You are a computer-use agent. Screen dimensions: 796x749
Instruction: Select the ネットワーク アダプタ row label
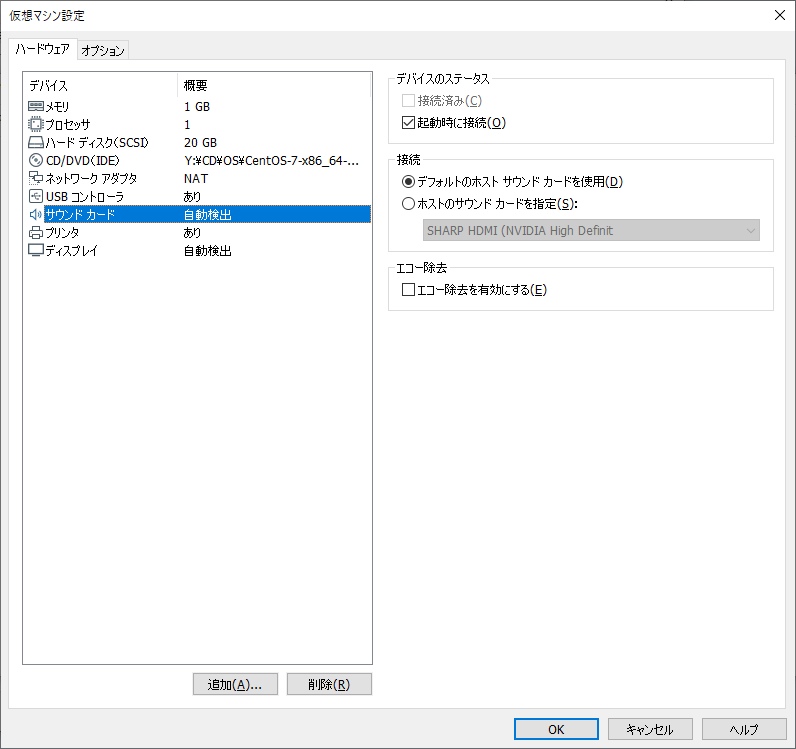(x=91, y=179)
